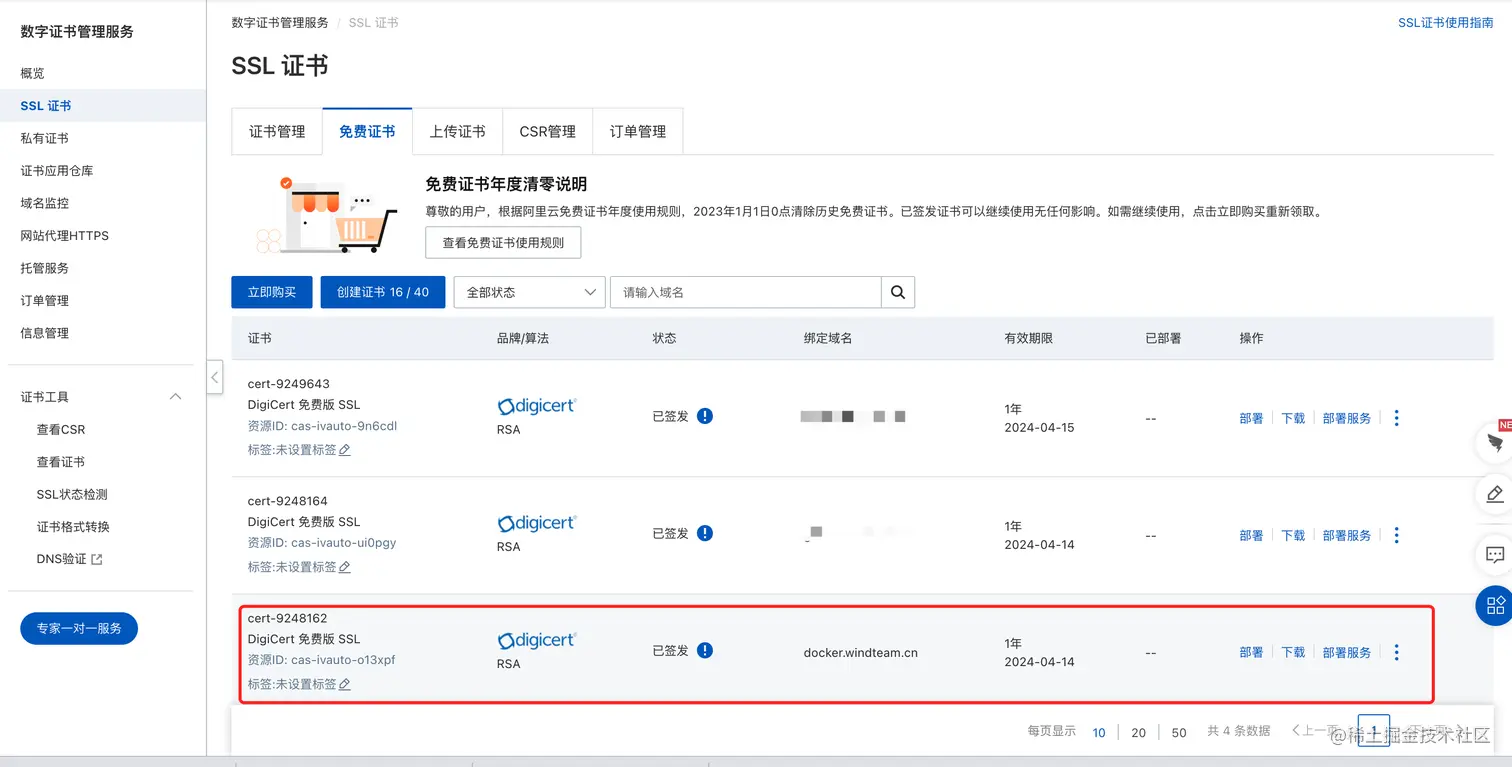The width and height of the screenshot is (1512, 767).
Task: Click the 立即购买 button
Action: click(x=272, y=292)
